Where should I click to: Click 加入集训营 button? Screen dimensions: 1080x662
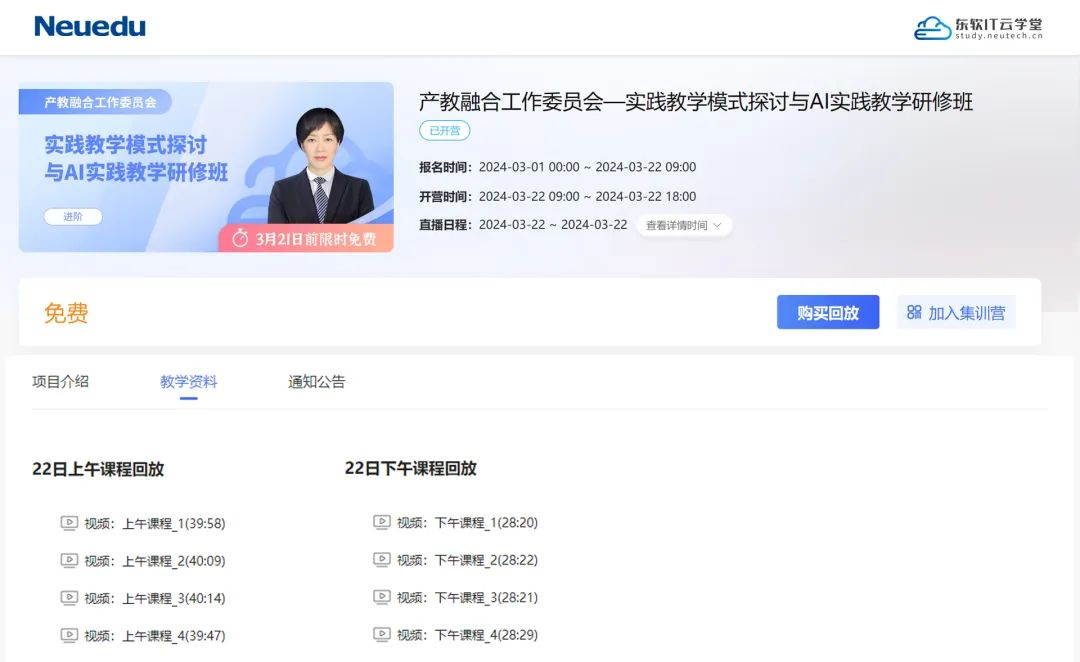click(956, 312)
